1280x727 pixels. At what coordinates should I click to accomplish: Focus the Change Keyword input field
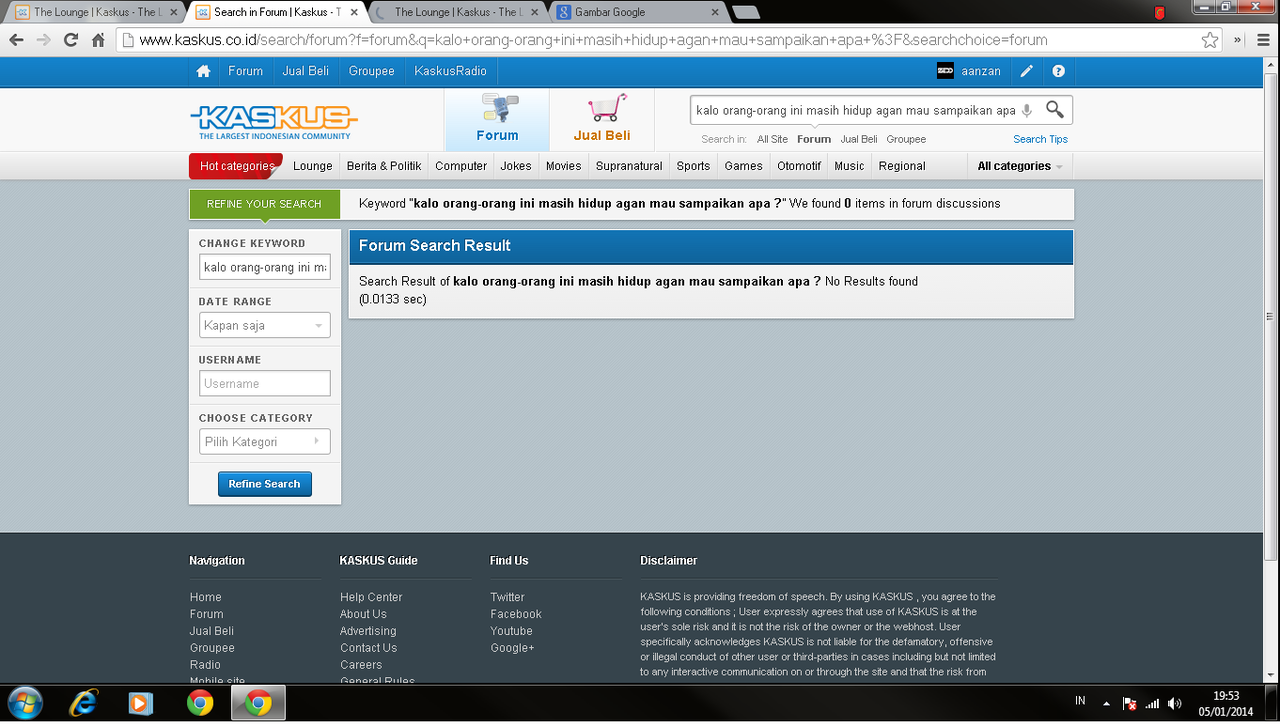pos(264,267)
